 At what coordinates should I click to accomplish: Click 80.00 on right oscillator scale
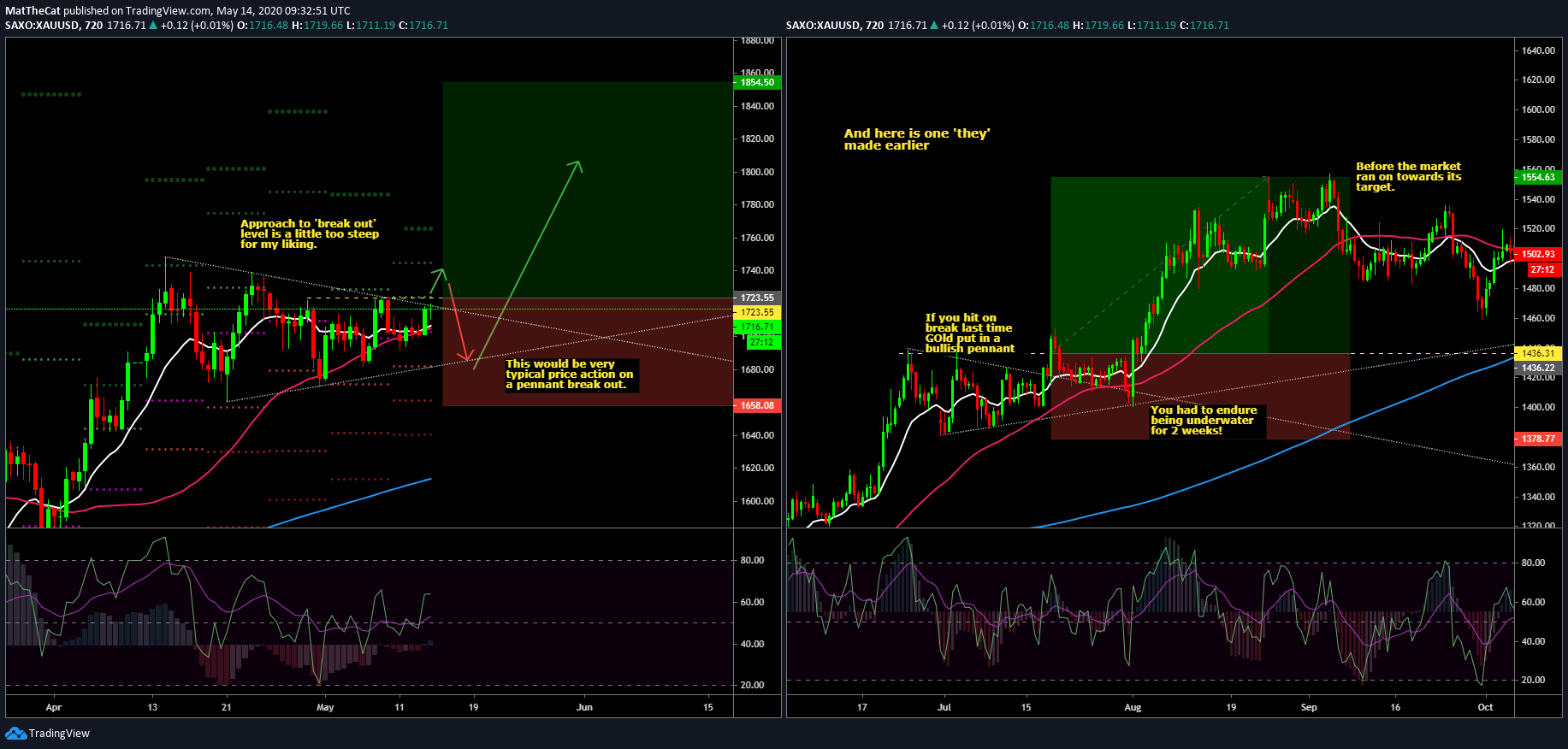point(1533,563)
